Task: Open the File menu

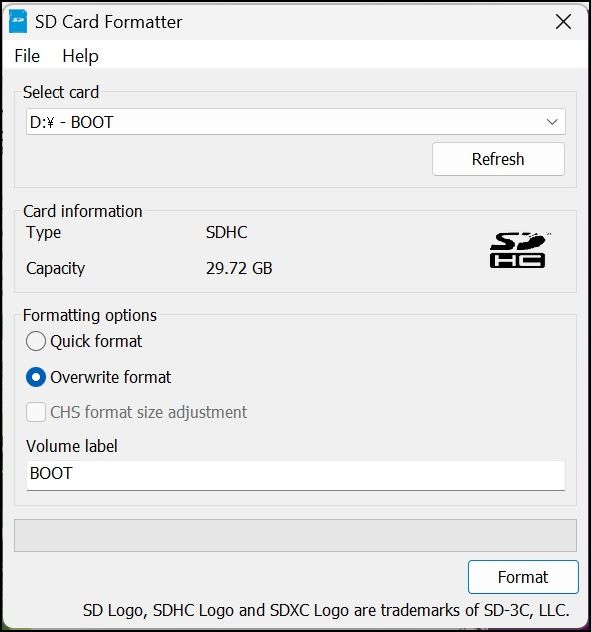Action: point(27,56)
